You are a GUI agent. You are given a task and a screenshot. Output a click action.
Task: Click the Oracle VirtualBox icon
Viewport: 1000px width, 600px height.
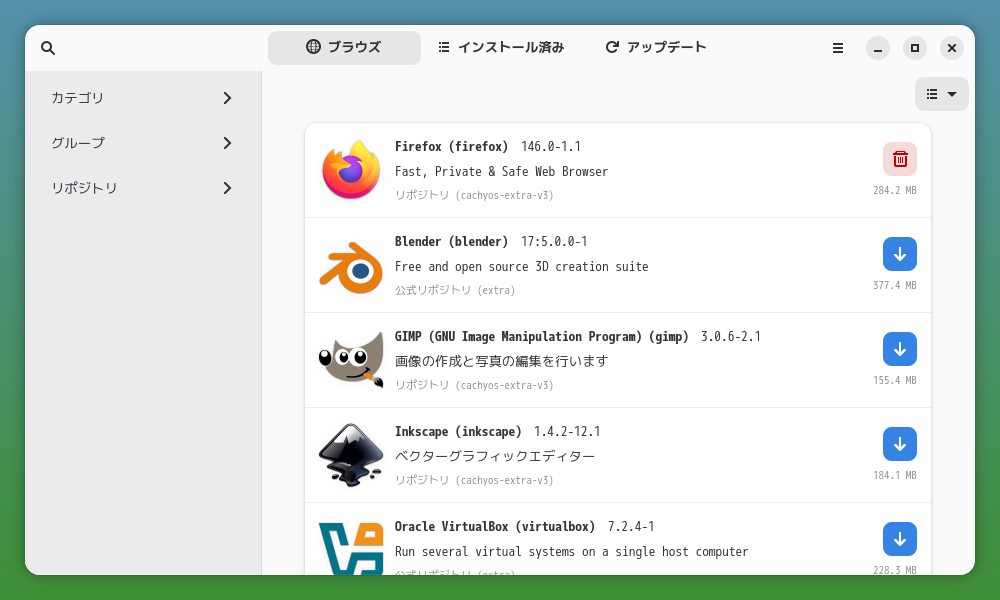[350, 548]
